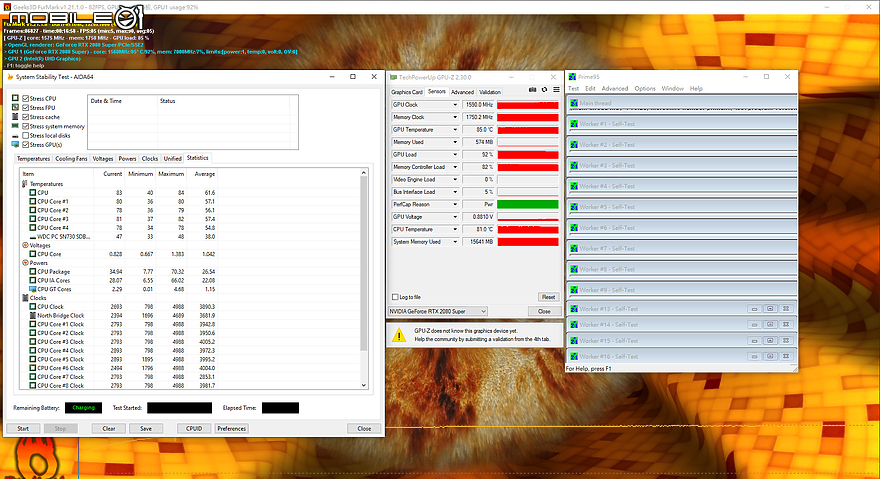Viewport: 880px width, 479px height.
Task: Click the PerfCap Reason green graph bar
Action: 528,204
